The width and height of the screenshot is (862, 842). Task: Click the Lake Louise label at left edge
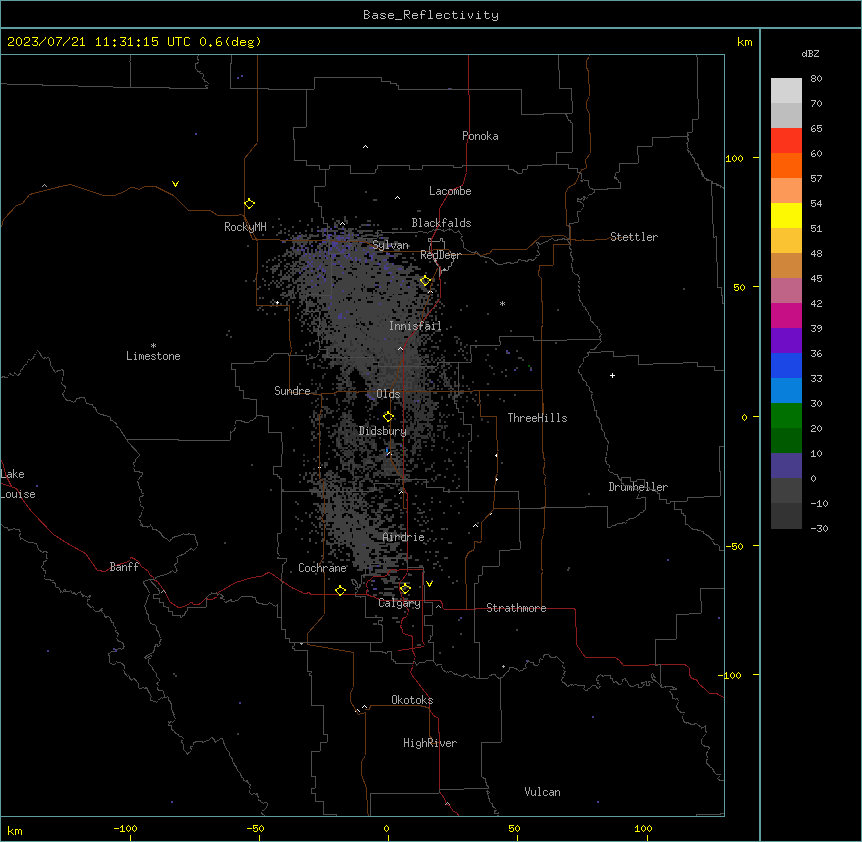point(18,484)
